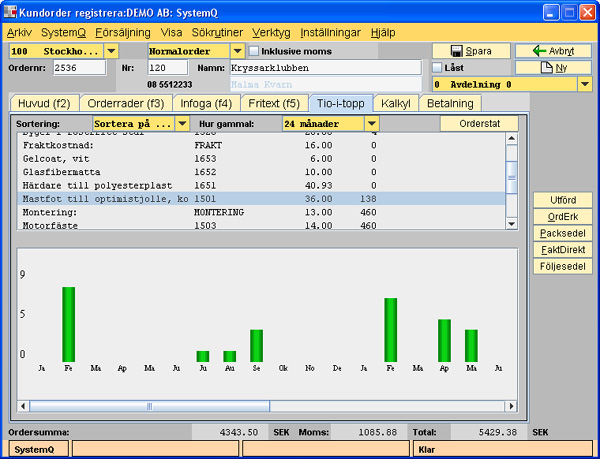This screenshot has height=459, width=600.
Task: Switch to the Betalning tab
Action: [x=450, y=103]
